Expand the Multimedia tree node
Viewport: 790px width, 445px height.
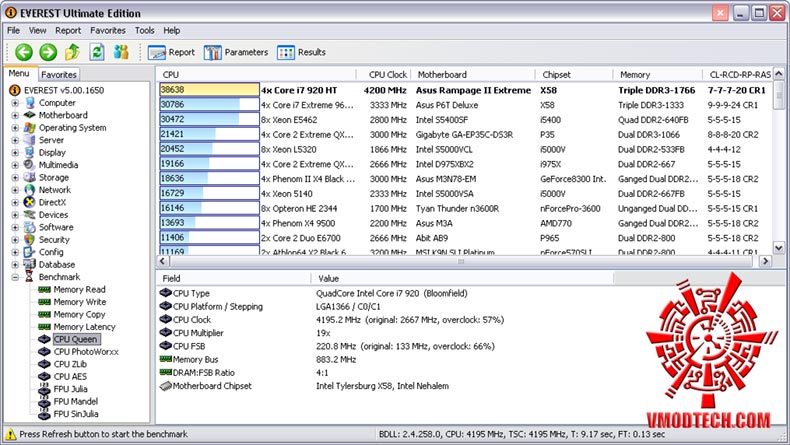[15, 165]
